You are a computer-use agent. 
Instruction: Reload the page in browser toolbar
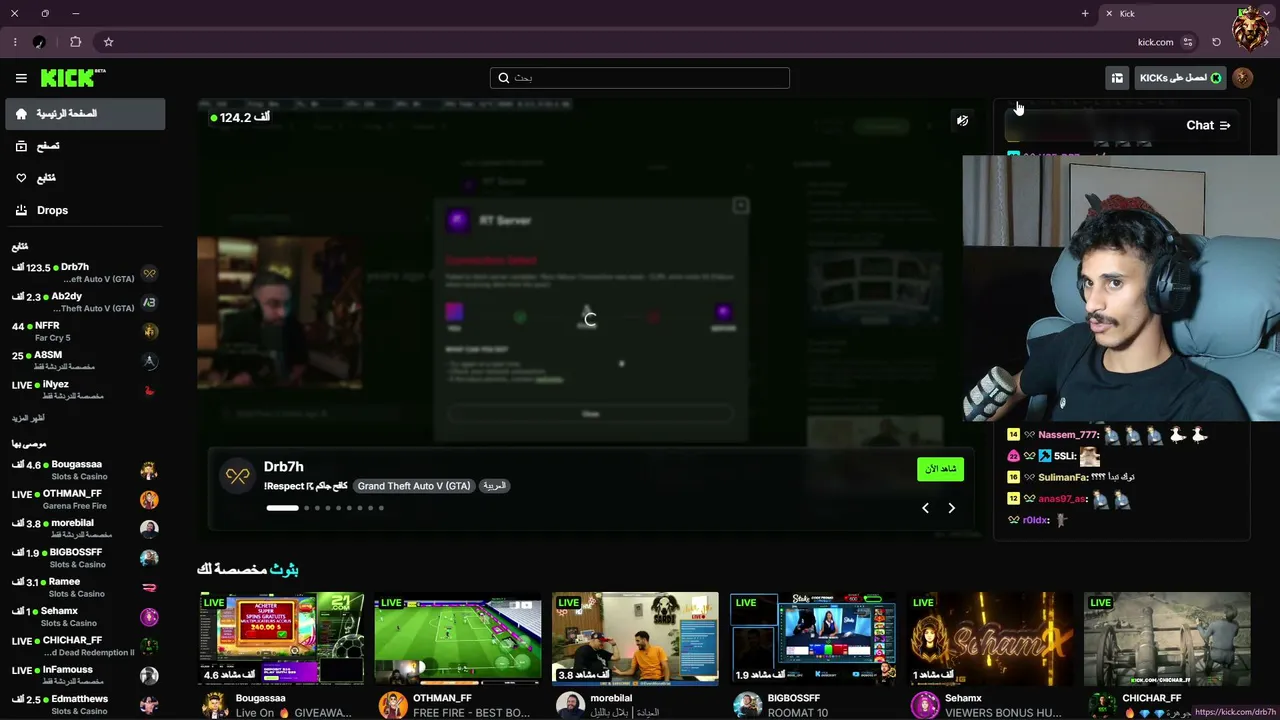click(1216, 42)
